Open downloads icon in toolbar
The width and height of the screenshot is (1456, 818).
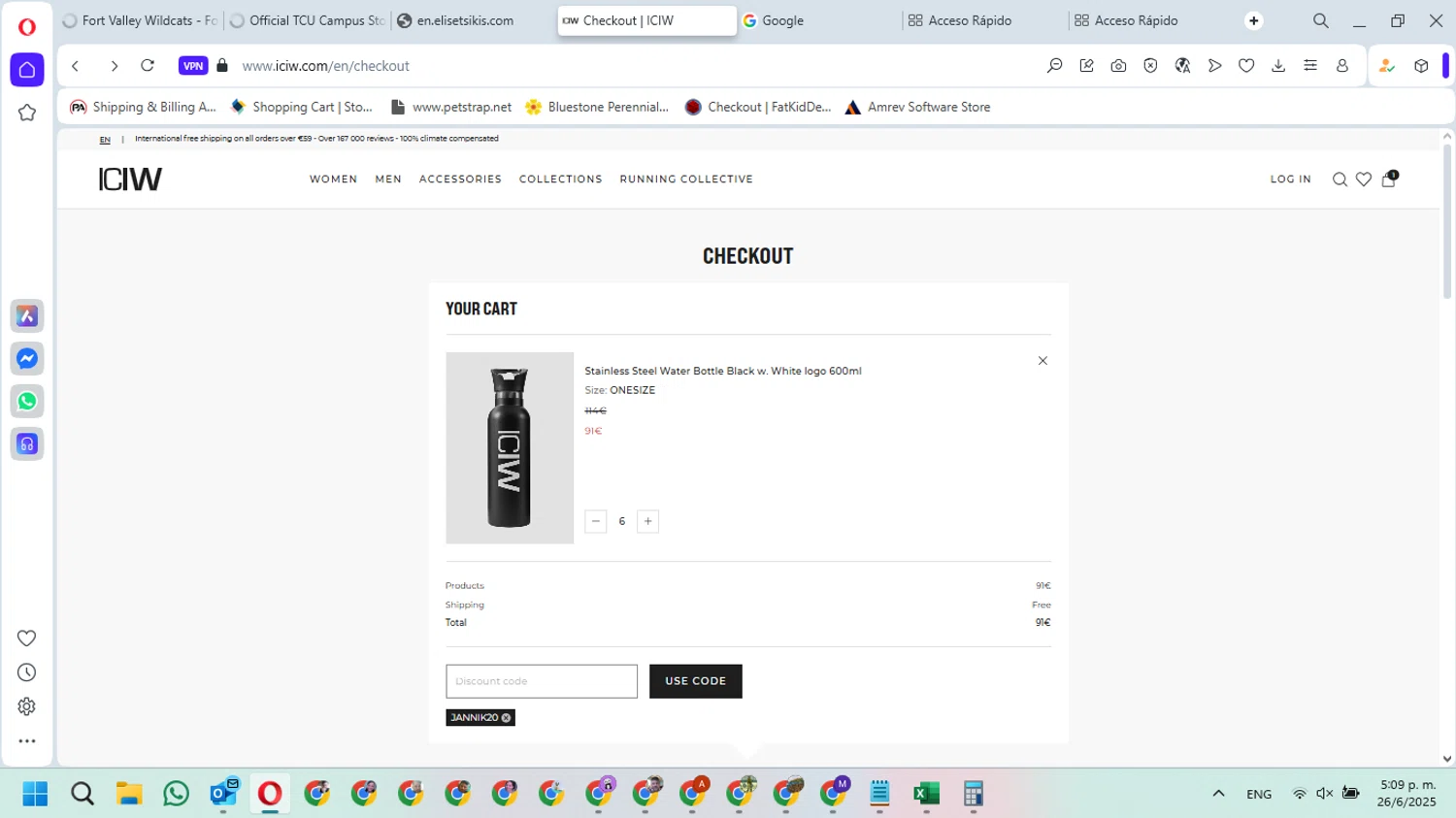(x=1278, y=66)
